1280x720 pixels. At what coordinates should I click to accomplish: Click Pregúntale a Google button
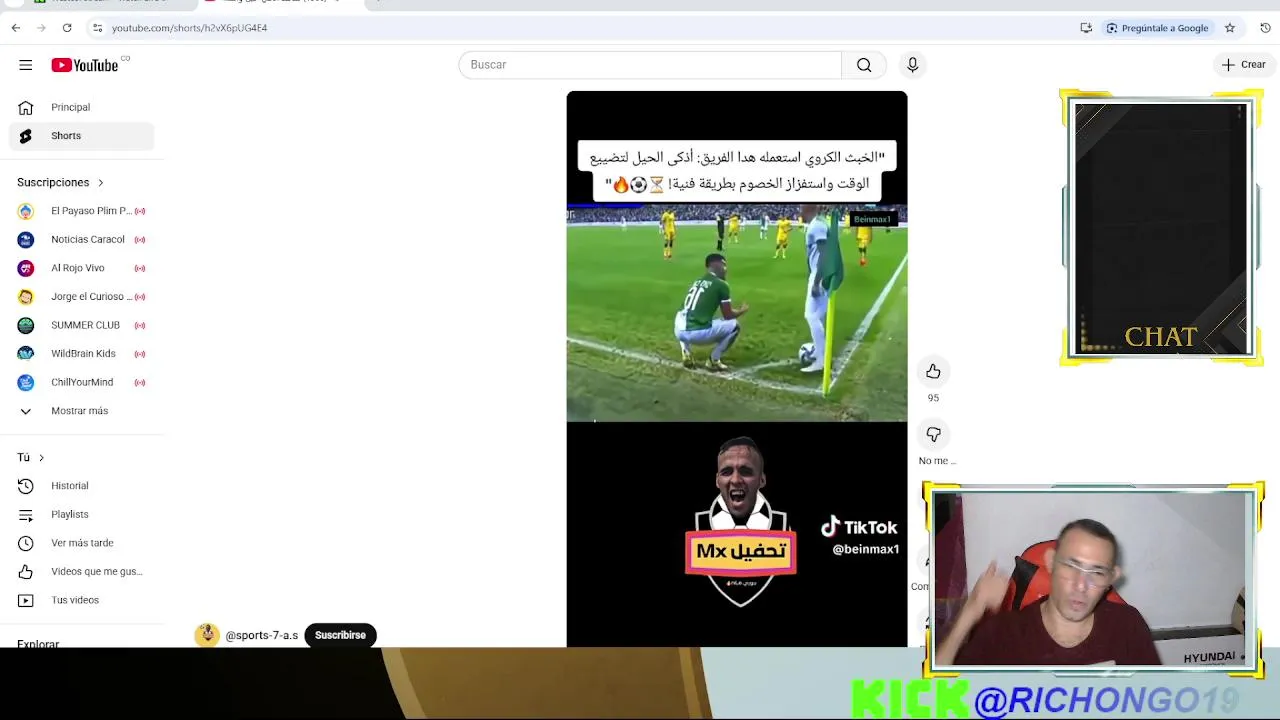tap(1157, 28)
